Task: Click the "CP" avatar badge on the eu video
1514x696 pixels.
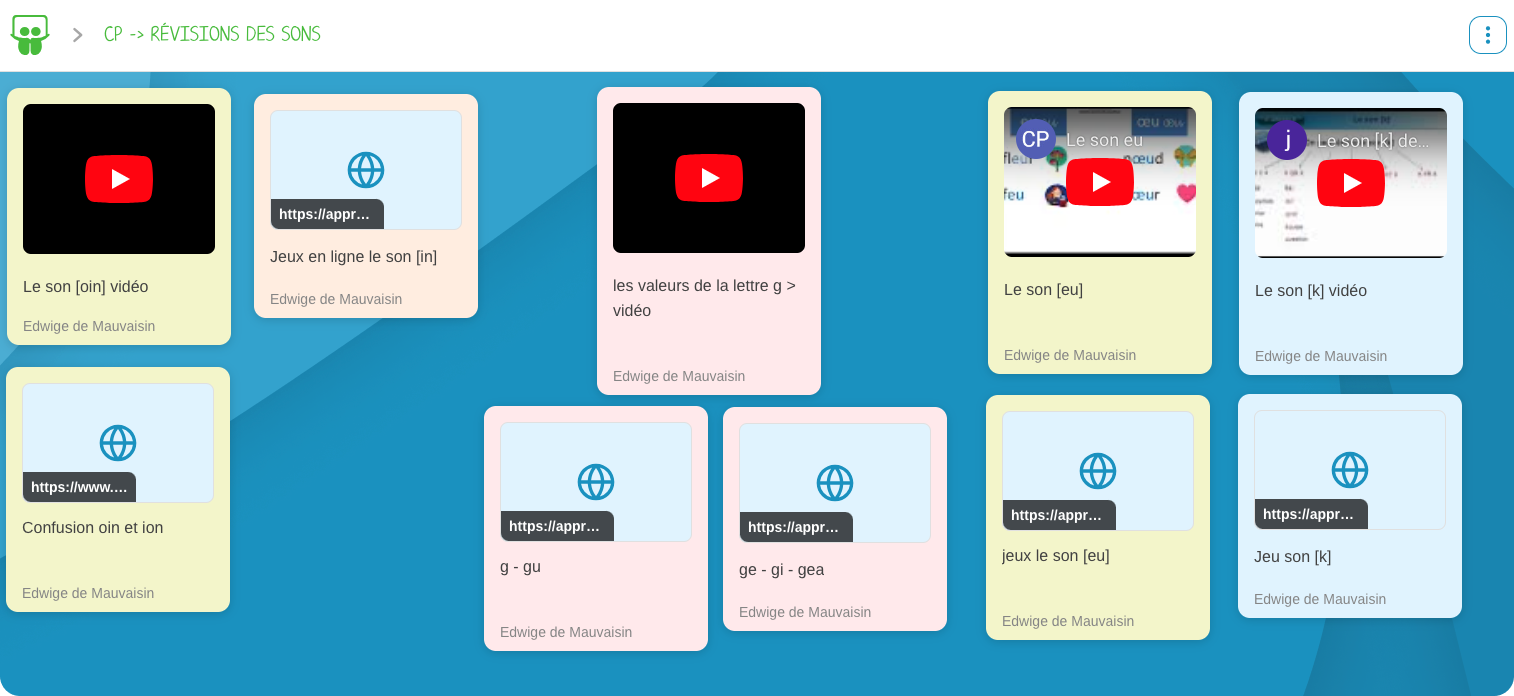Action: [x=1035, y=139]
